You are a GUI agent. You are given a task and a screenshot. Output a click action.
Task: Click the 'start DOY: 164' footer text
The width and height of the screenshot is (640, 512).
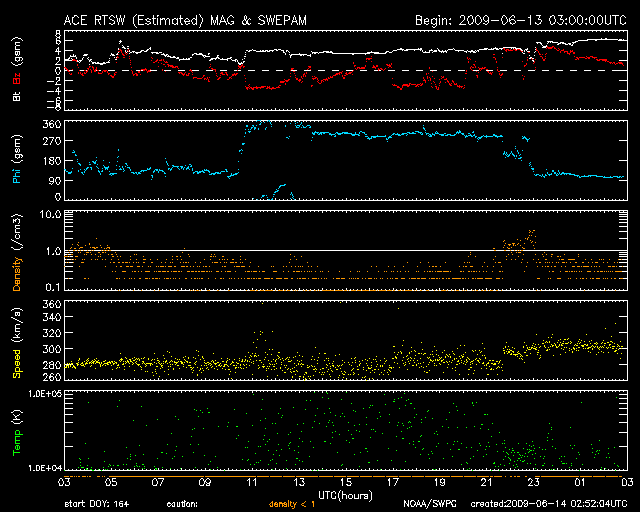(97, 504)
